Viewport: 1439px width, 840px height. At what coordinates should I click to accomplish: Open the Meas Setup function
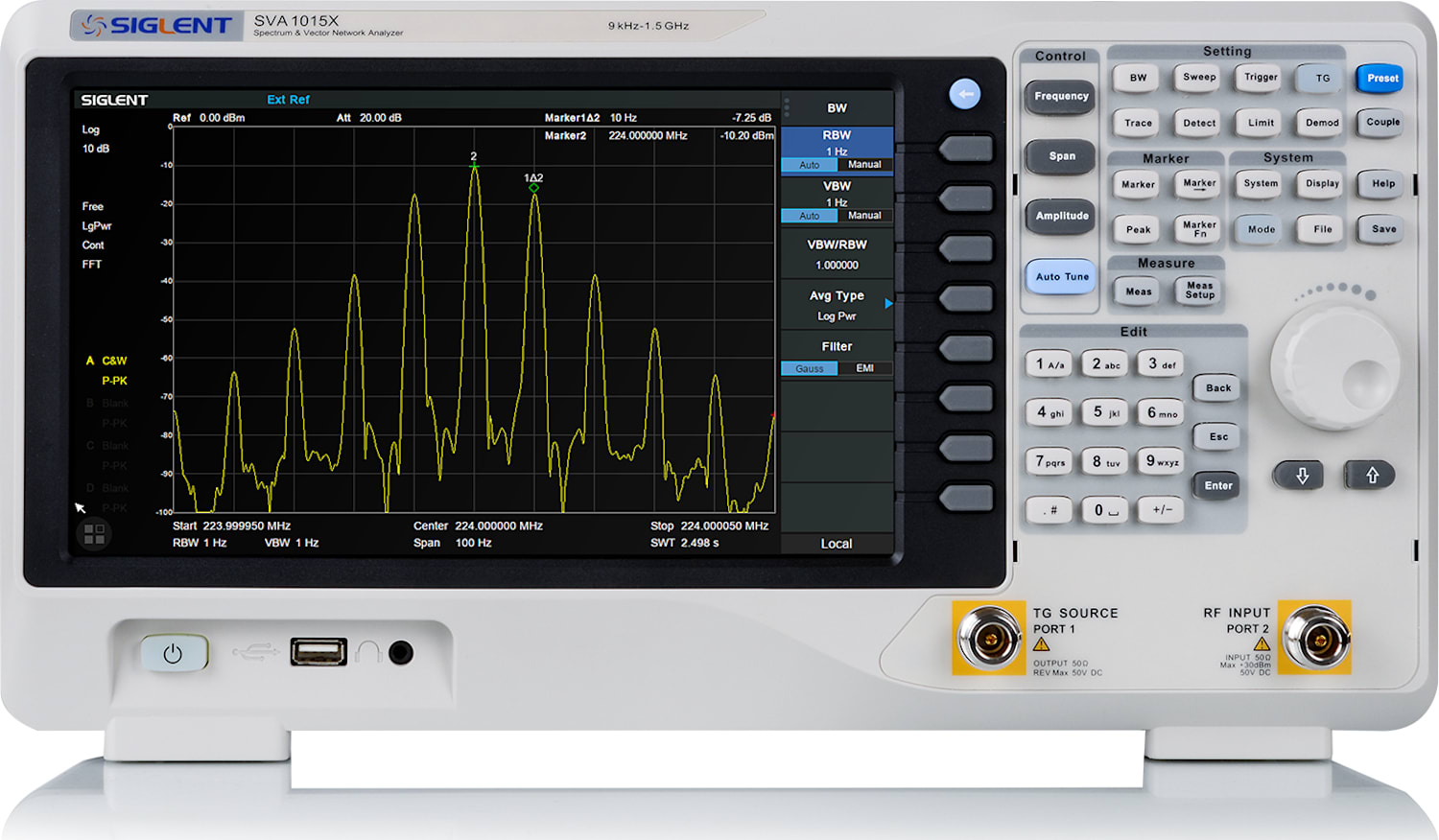tap(1196, 291)
